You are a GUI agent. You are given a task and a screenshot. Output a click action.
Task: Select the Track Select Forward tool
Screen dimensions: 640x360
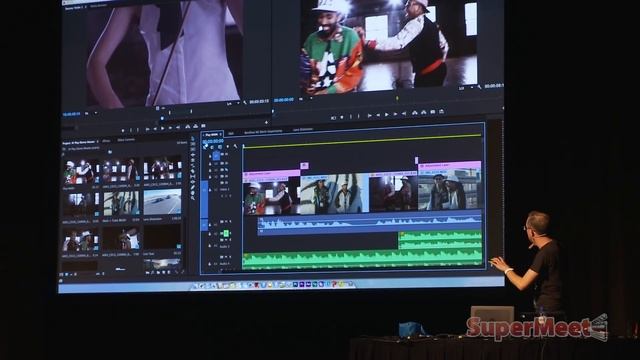pos(193,144)
